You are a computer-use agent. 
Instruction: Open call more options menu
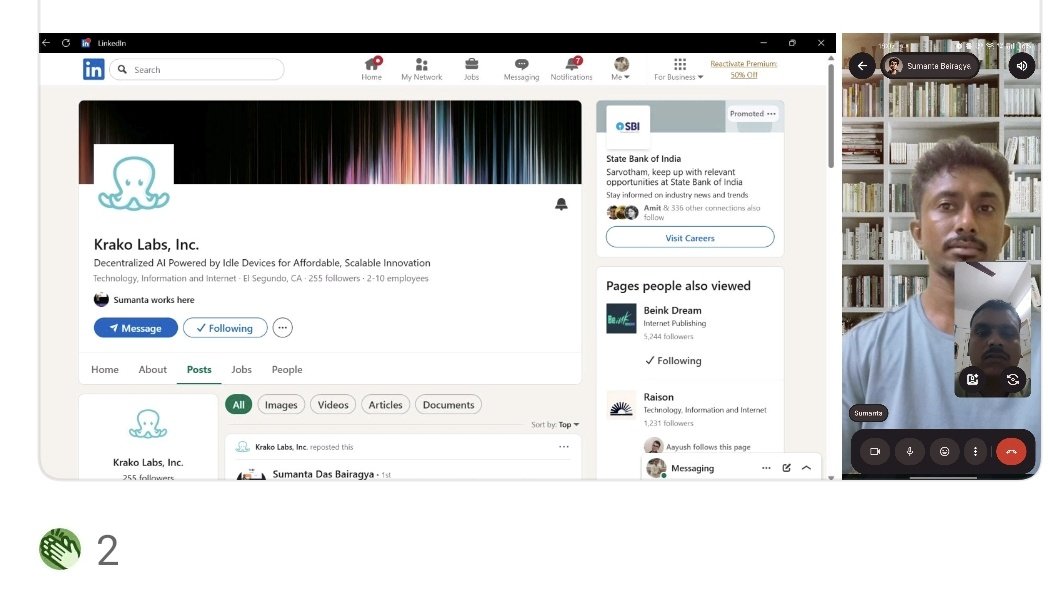pyautogui.click(x=976, y=452)
